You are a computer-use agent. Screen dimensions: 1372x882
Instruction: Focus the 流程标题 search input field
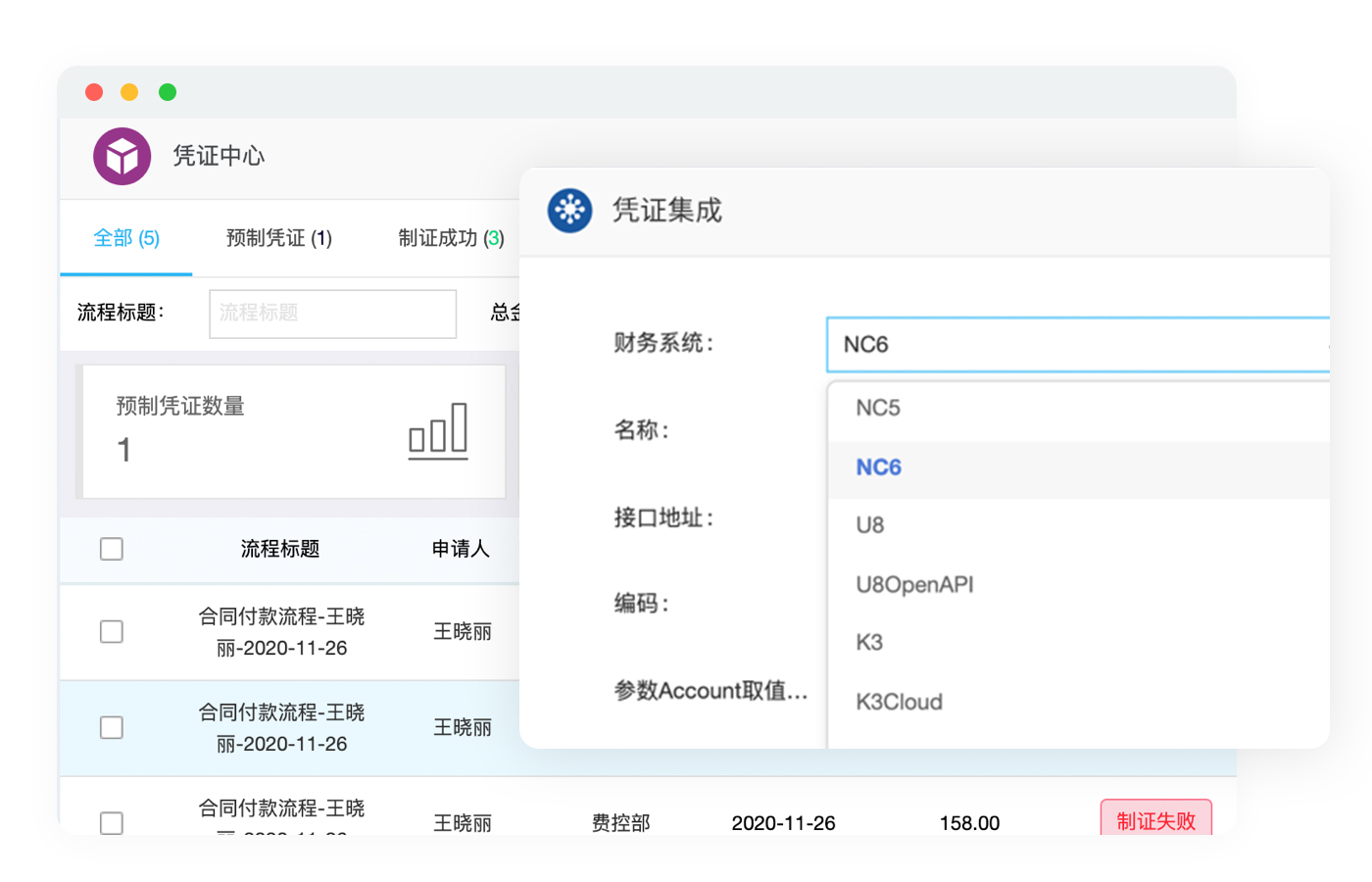click(332, 314)
